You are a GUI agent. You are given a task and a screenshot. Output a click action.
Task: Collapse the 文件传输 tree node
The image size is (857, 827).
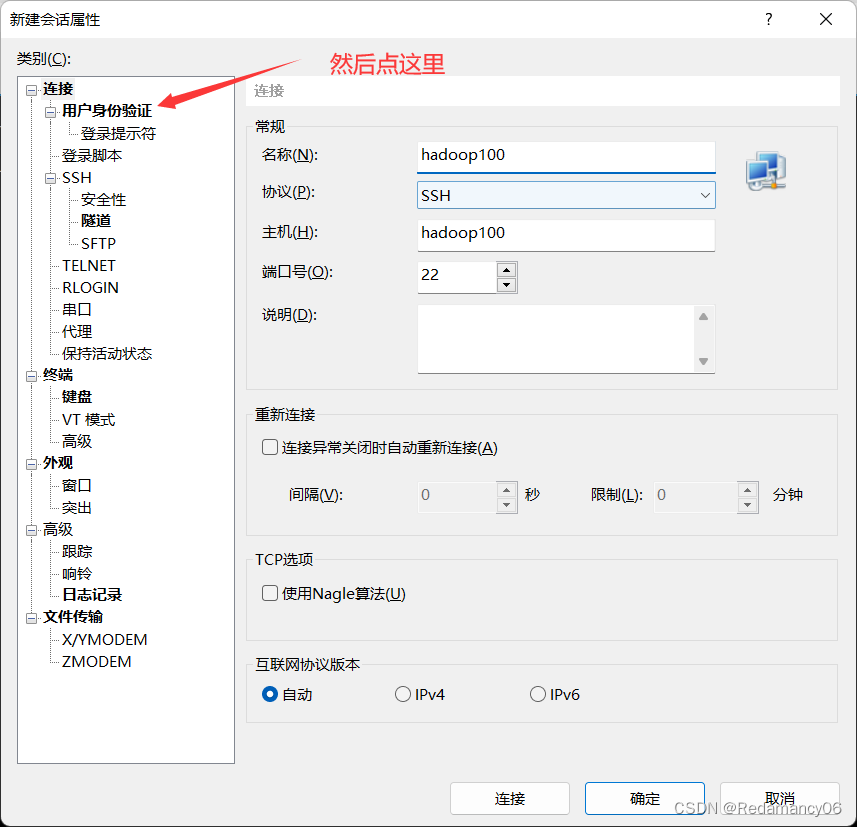(32, 618)
